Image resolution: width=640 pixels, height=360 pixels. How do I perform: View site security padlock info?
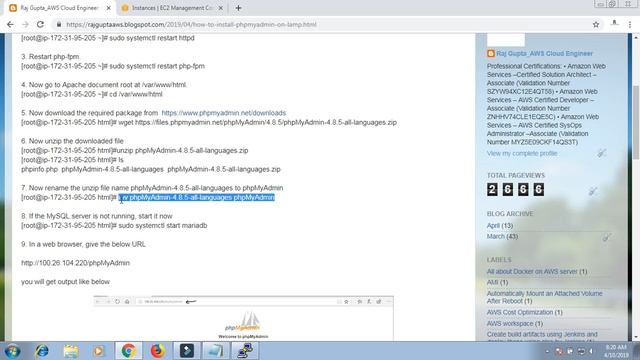coord(59,24)
